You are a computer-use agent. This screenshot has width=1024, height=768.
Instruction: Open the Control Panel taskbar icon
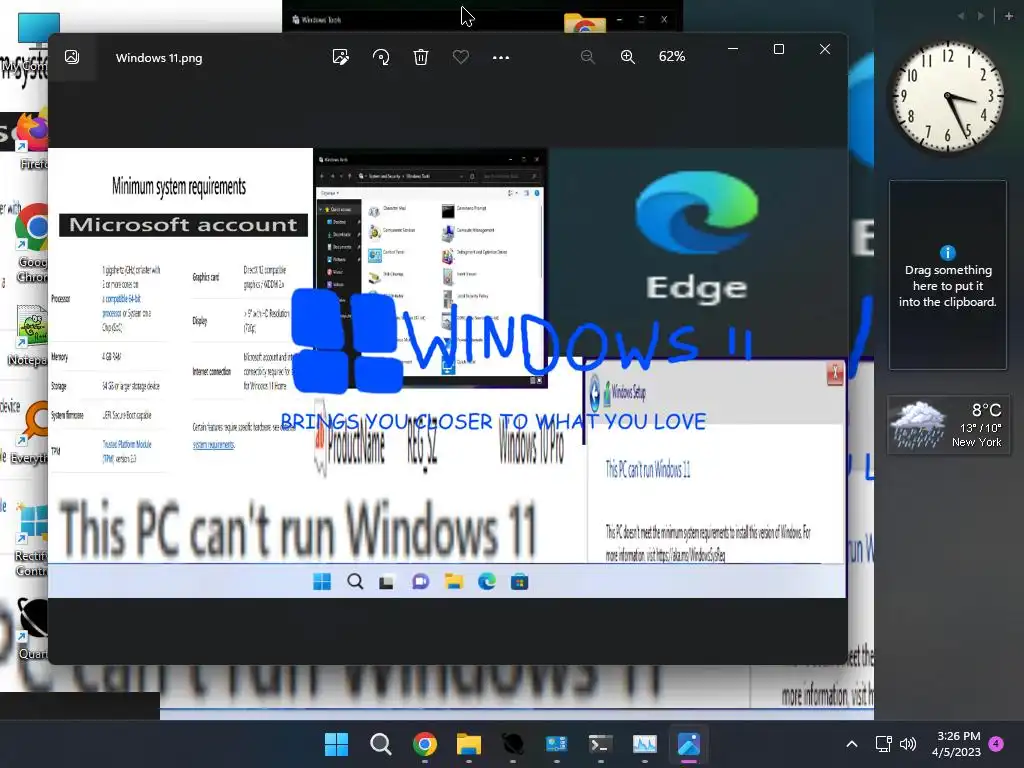coord(556,744)
